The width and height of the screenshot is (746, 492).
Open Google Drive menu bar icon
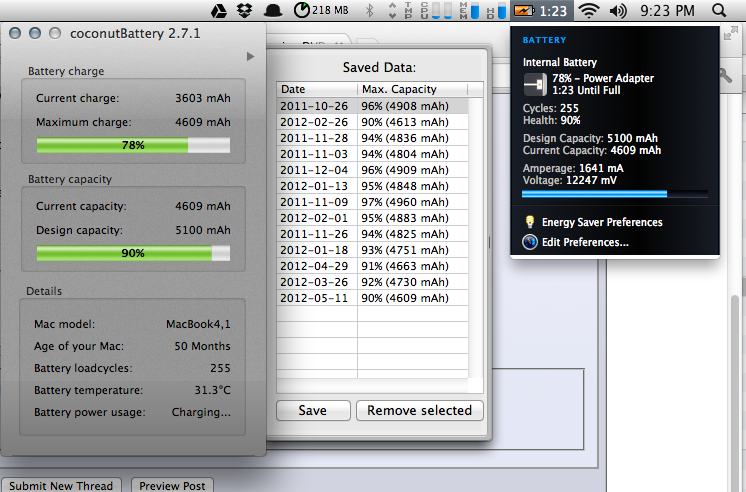(218, 10)
